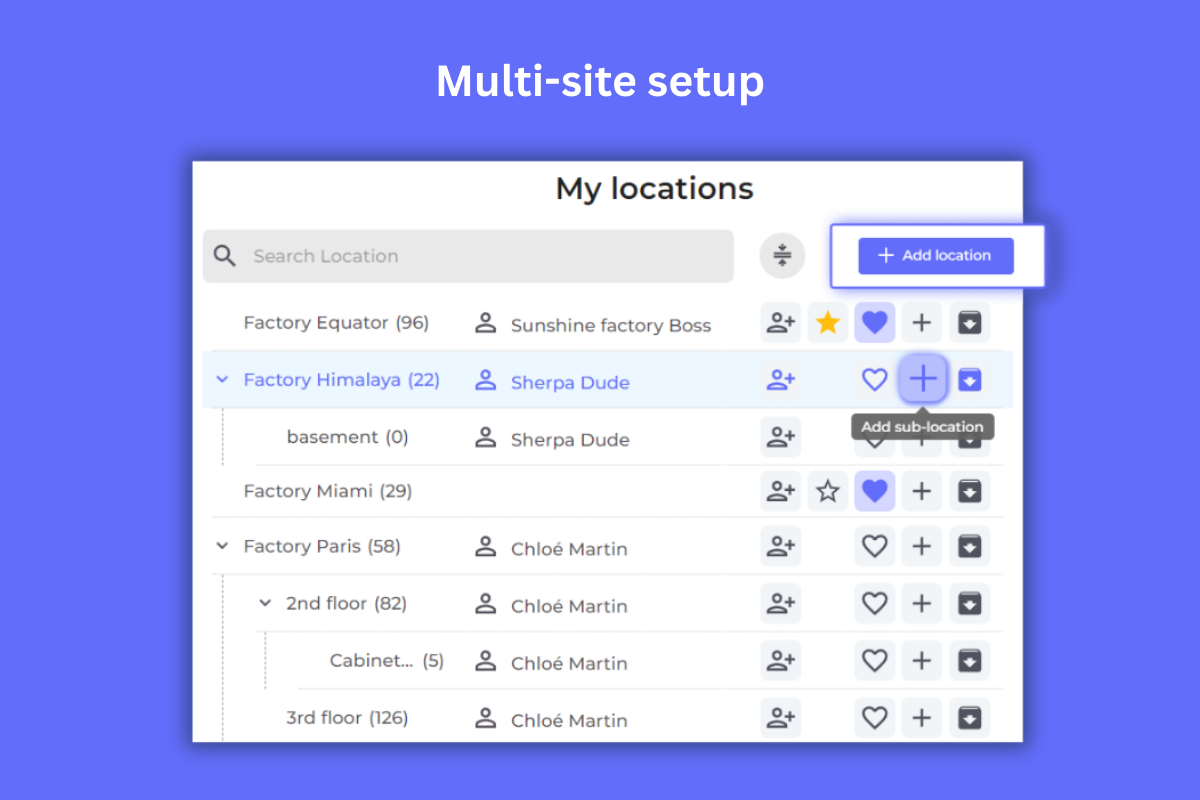Select the archive icon on Factory Himalaya row
Screen dimensions: 1200x800
point(969,379)
